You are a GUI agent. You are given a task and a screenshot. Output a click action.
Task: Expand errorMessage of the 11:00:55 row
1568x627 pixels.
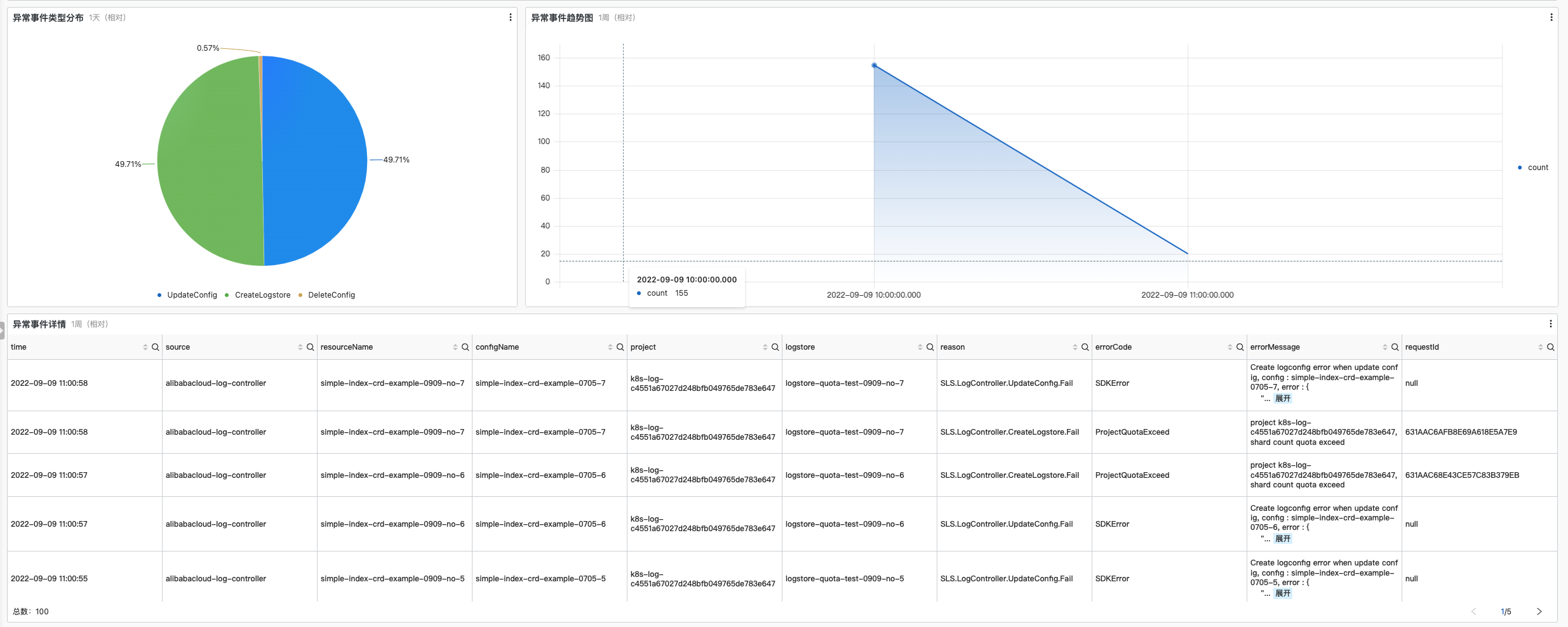pos(1283,593)
